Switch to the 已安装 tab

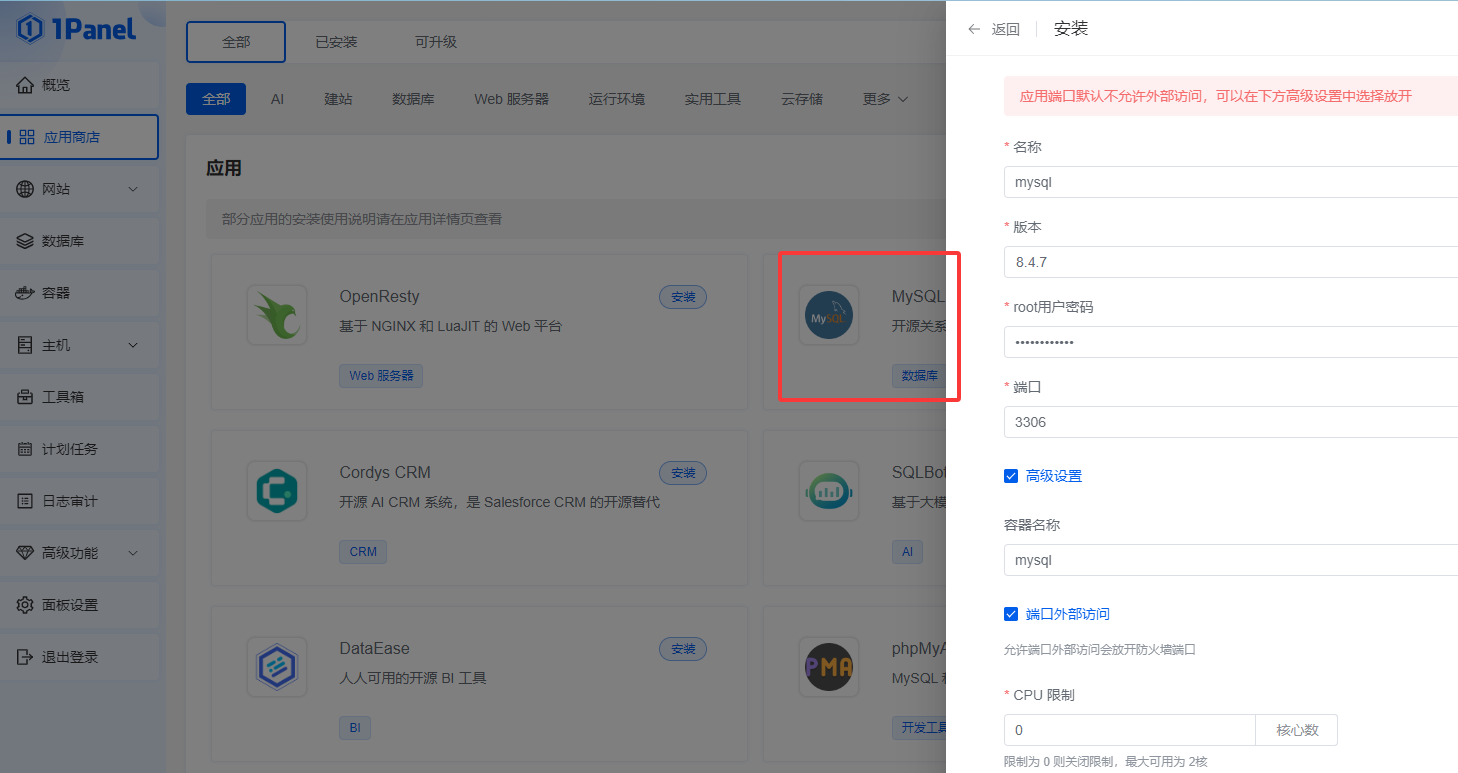click(336, 42)
